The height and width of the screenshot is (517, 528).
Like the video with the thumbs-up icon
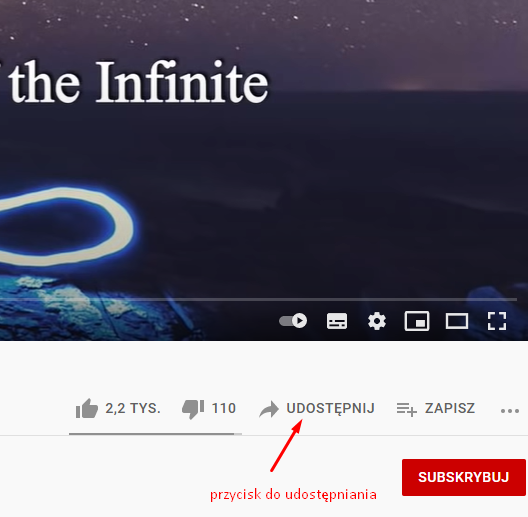click(x=87, y=409)
